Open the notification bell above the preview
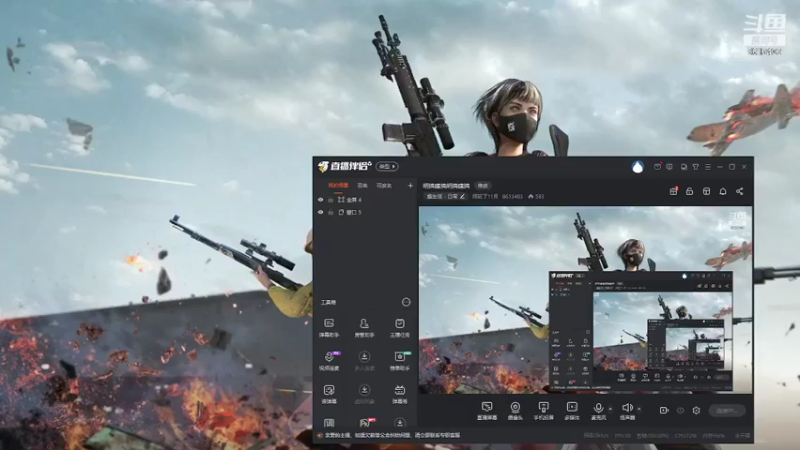 point(723,191)
